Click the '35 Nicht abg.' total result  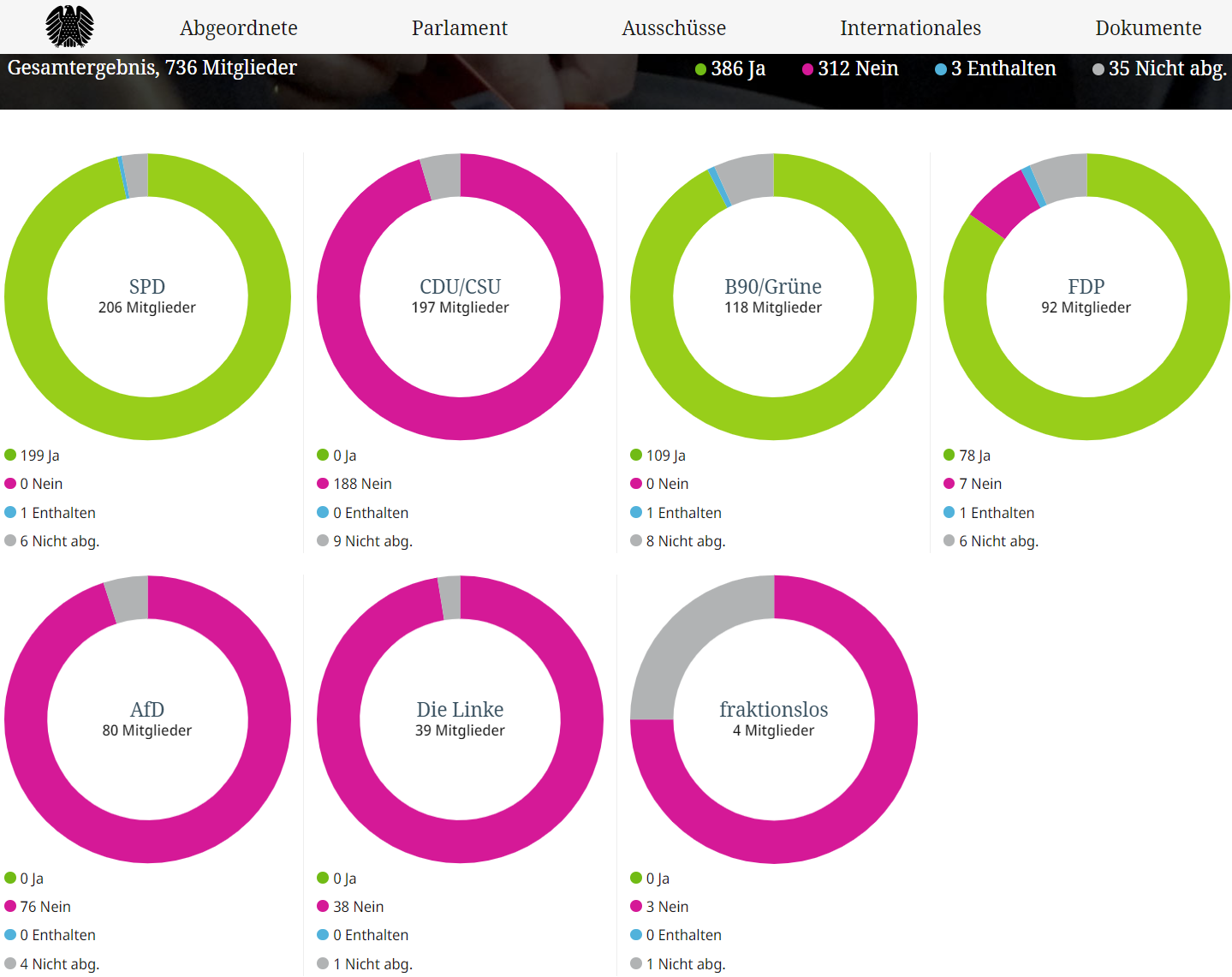click(x=1160, y=69)
